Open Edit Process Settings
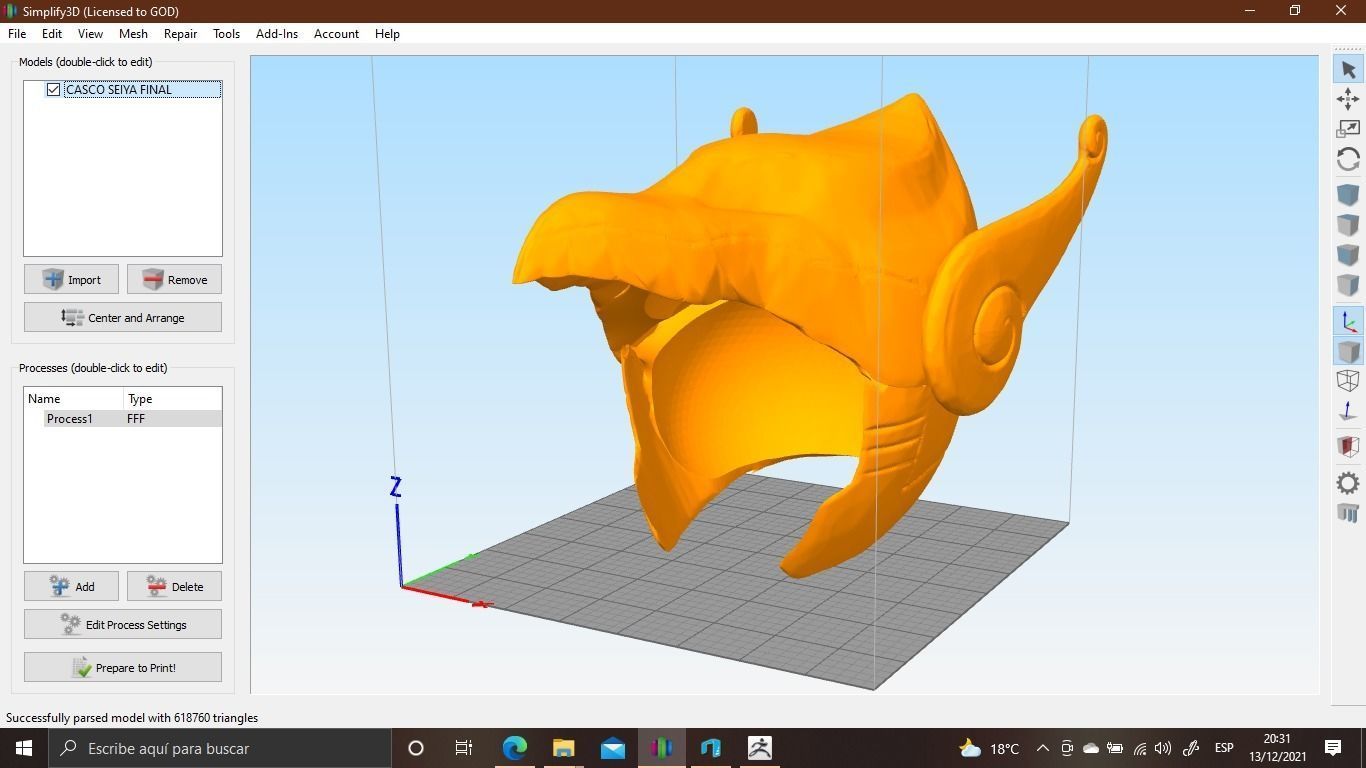 tap(123, 625)
